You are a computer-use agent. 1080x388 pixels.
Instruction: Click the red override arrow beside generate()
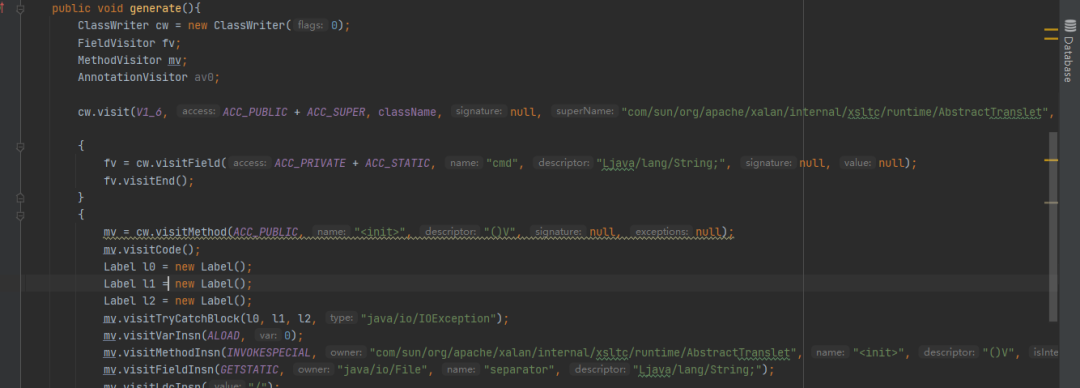click(2, 8)
